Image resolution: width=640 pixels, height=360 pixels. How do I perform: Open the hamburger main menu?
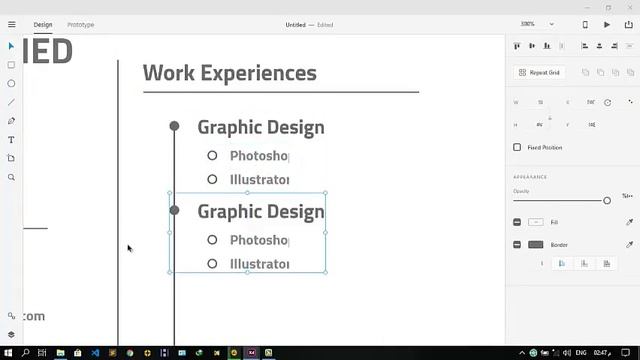(12, 24)
